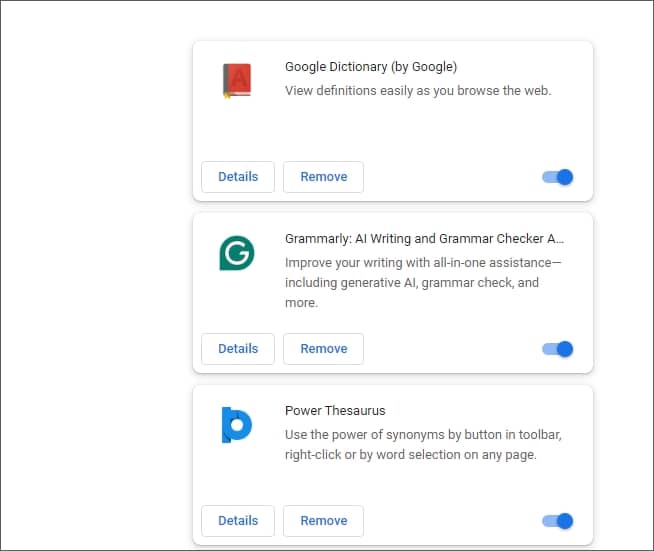Turn off the Grammarly extension toggle
Screen dimensions: 654x551
[x=558, y=349]
